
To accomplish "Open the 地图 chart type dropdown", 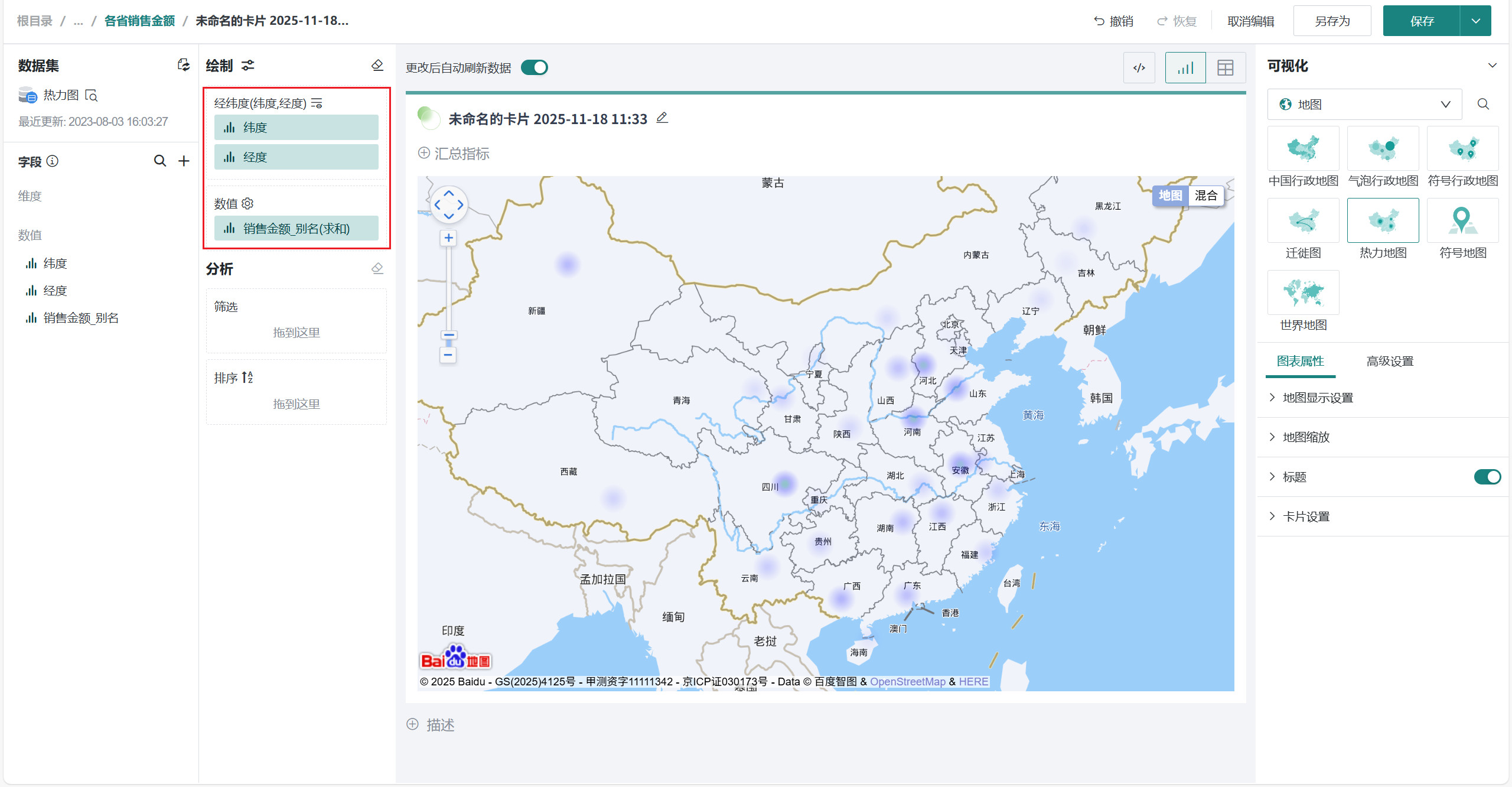I will [1364, 105].
